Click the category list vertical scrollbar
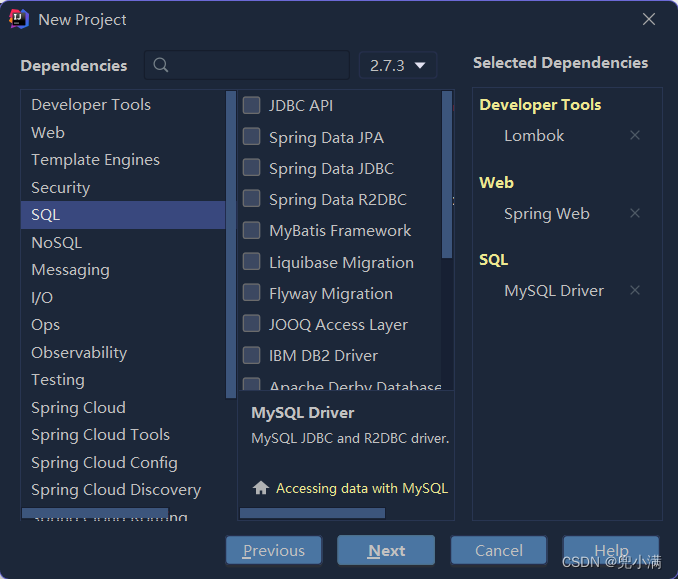Image resolution: width=678 pixels, height=579 pixels. (x=231, y=244)
